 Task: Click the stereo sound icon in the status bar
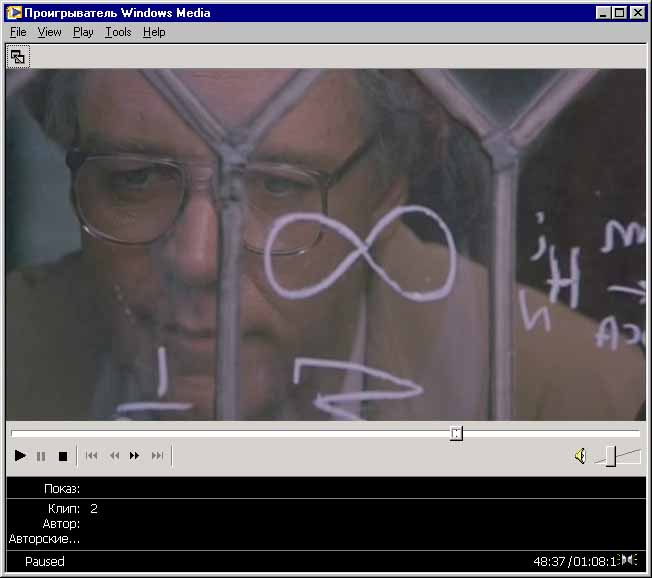628,560
